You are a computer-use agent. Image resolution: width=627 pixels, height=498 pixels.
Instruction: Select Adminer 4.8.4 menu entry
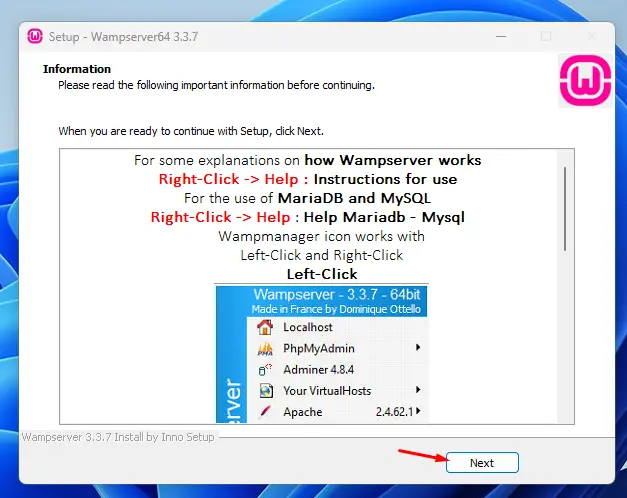(x=337, y=370)
